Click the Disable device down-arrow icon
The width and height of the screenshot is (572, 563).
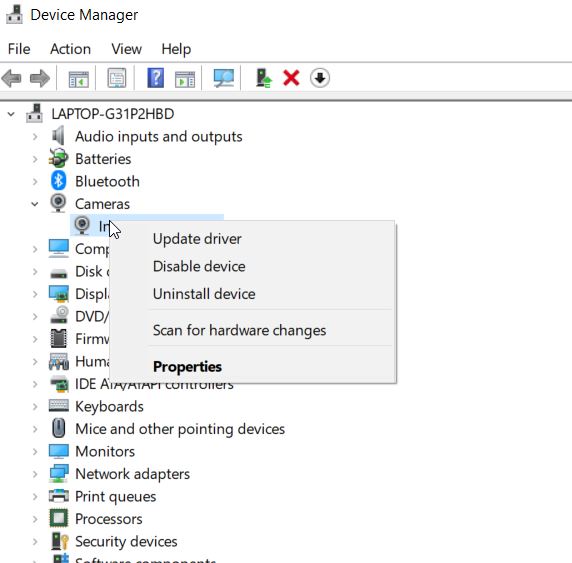coord(320,78)
